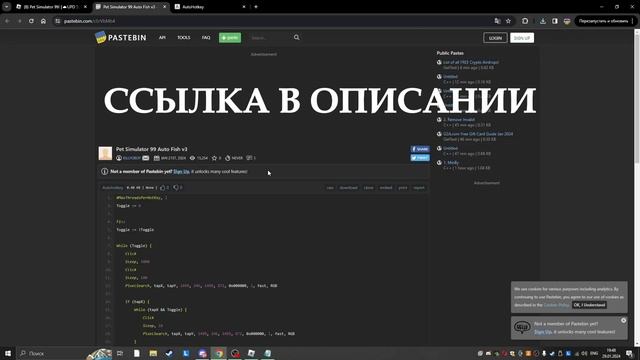
Task: Go to the browser home page icon
Action: pos(43,21)
